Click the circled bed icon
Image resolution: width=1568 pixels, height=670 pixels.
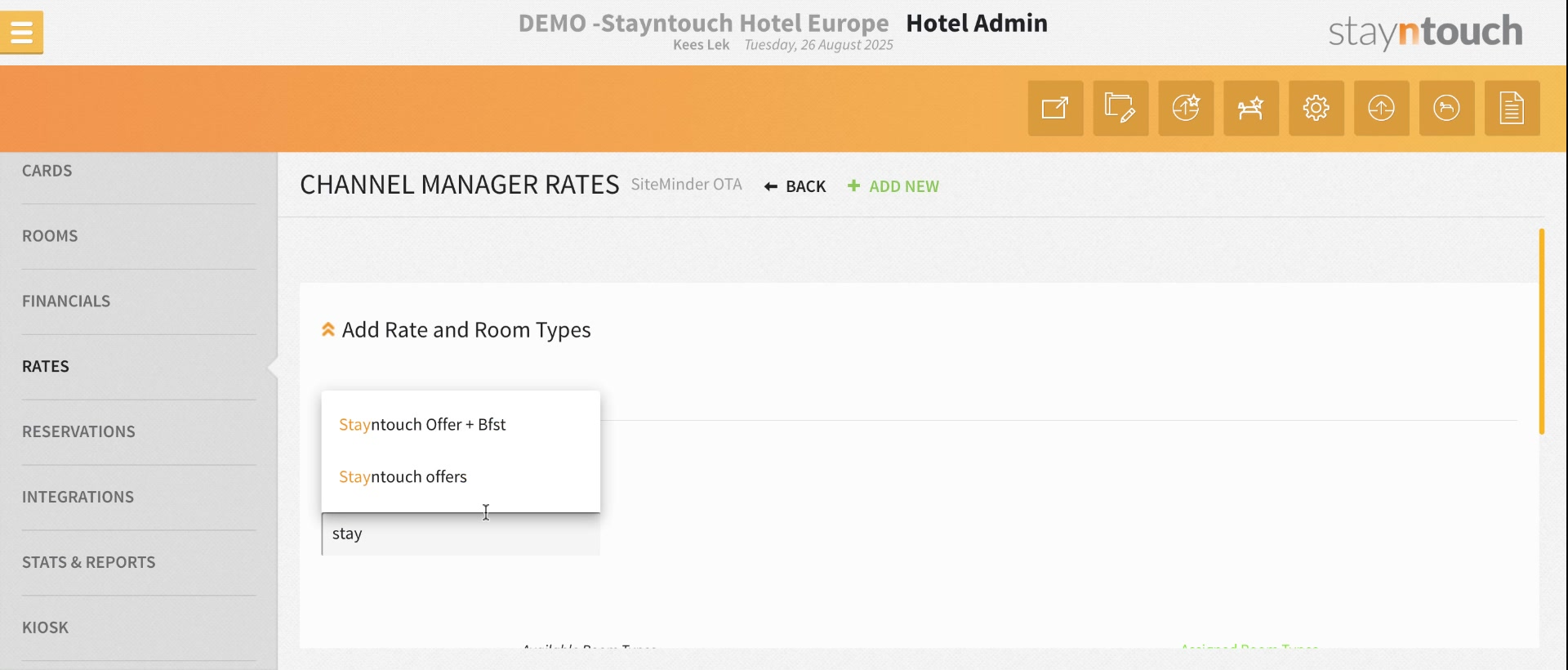1447,108
